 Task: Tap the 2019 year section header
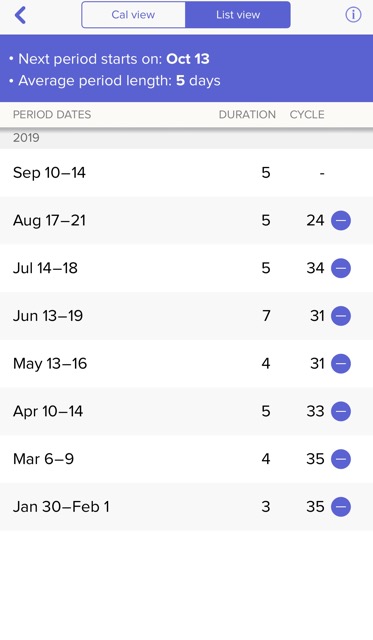[x=26, y=138]
